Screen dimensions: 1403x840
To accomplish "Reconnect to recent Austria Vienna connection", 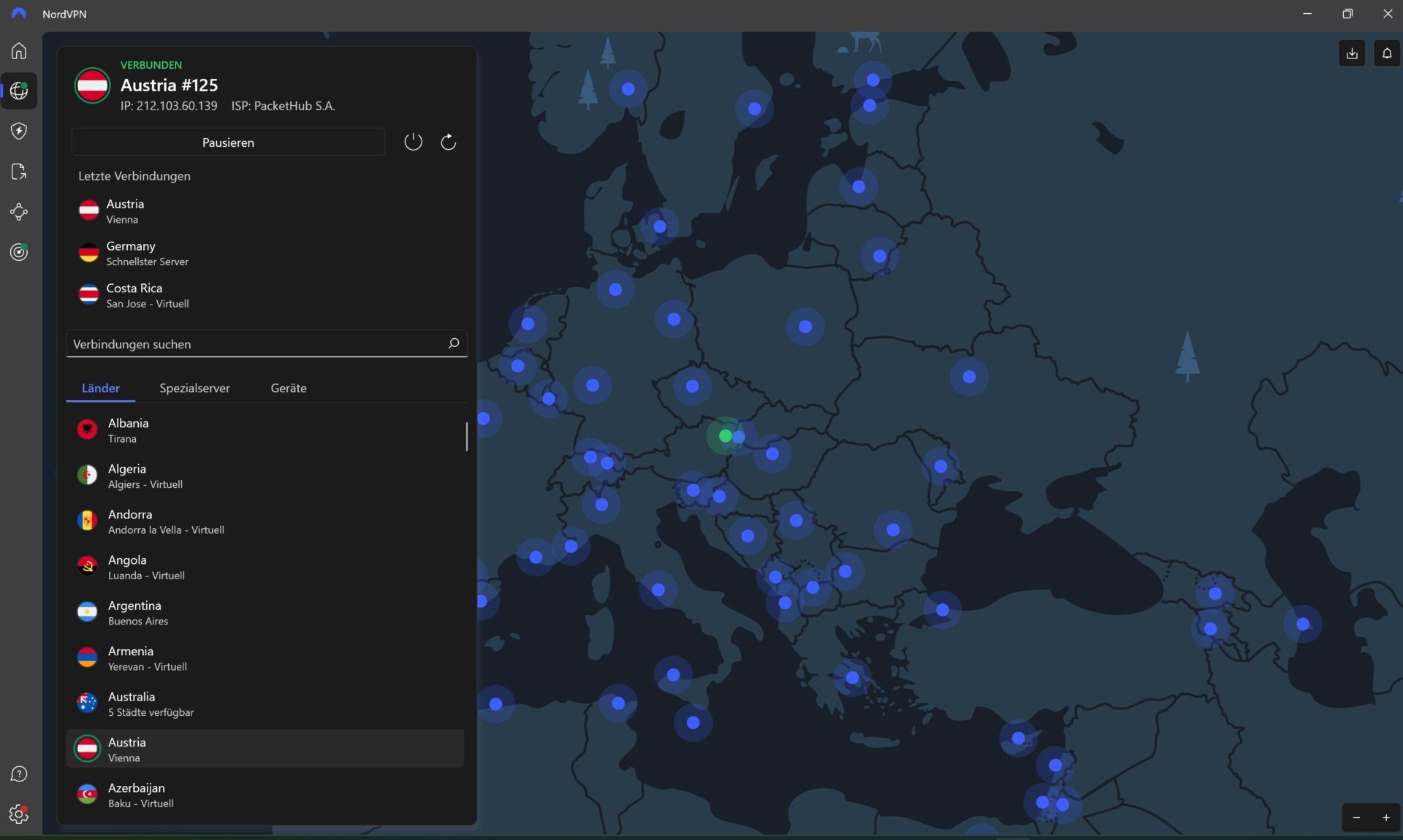I will tap(267, 211).
